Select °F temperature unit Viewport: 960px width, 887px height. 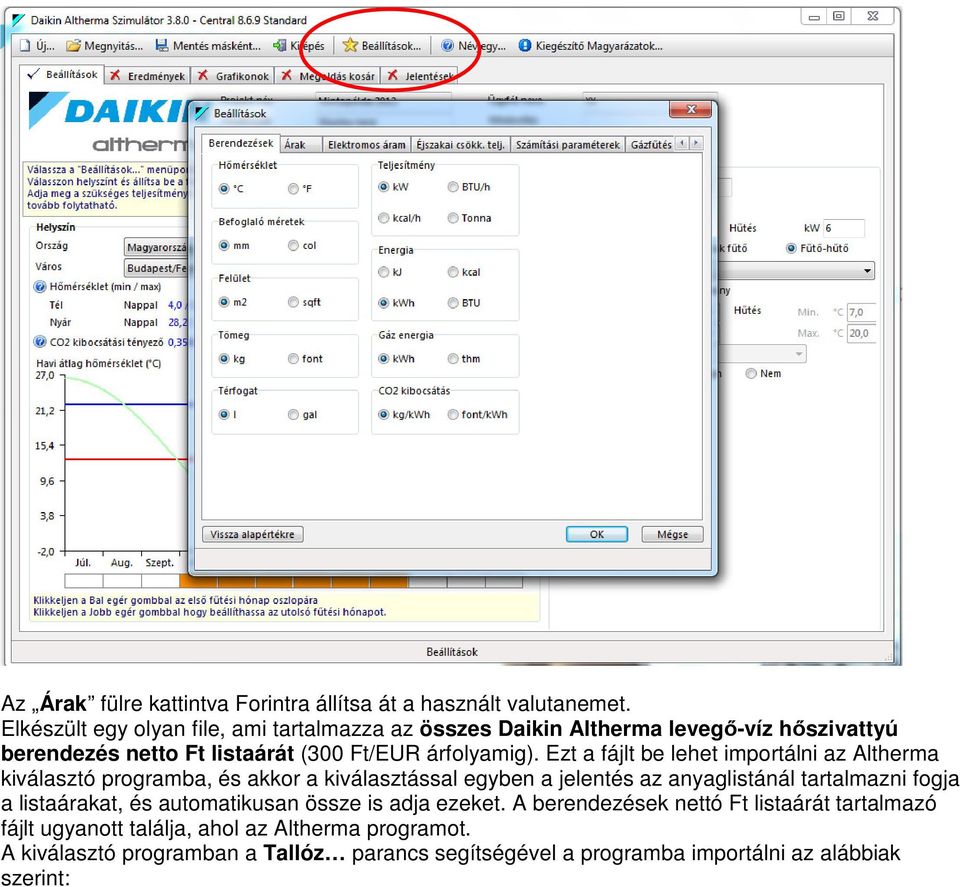(x=293, y=189)
